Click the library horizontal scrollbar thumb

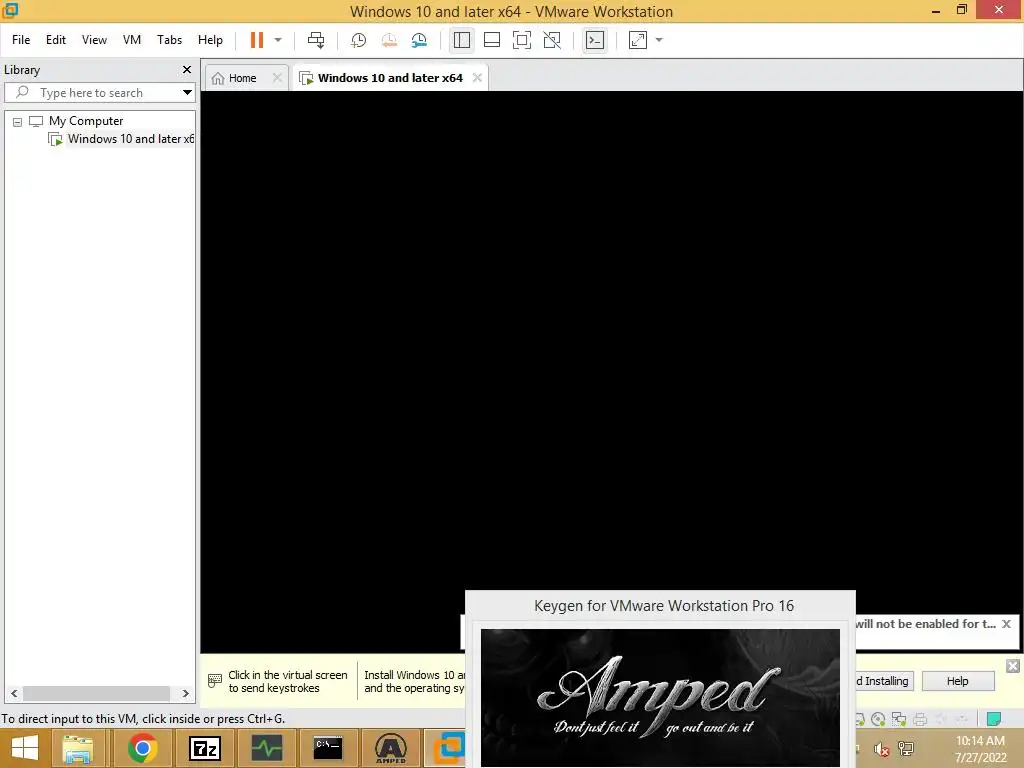pyautogui.click(x=97, y=694)
